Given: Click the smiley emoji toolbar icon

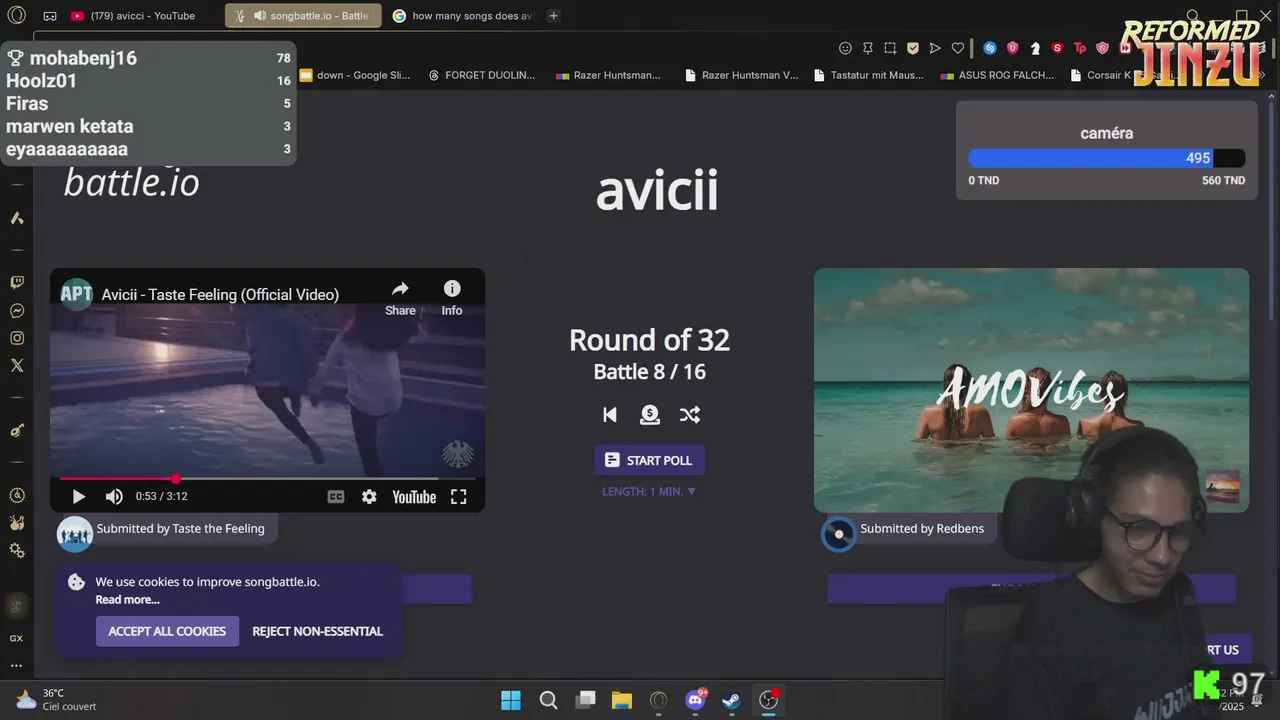Looking at the screenshot, I should coord(845,48).
